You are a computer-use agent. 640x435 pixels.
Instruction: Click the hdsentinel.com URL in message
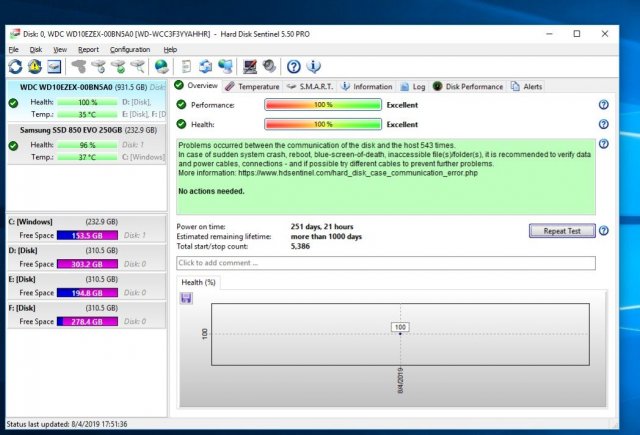point(358,173)
